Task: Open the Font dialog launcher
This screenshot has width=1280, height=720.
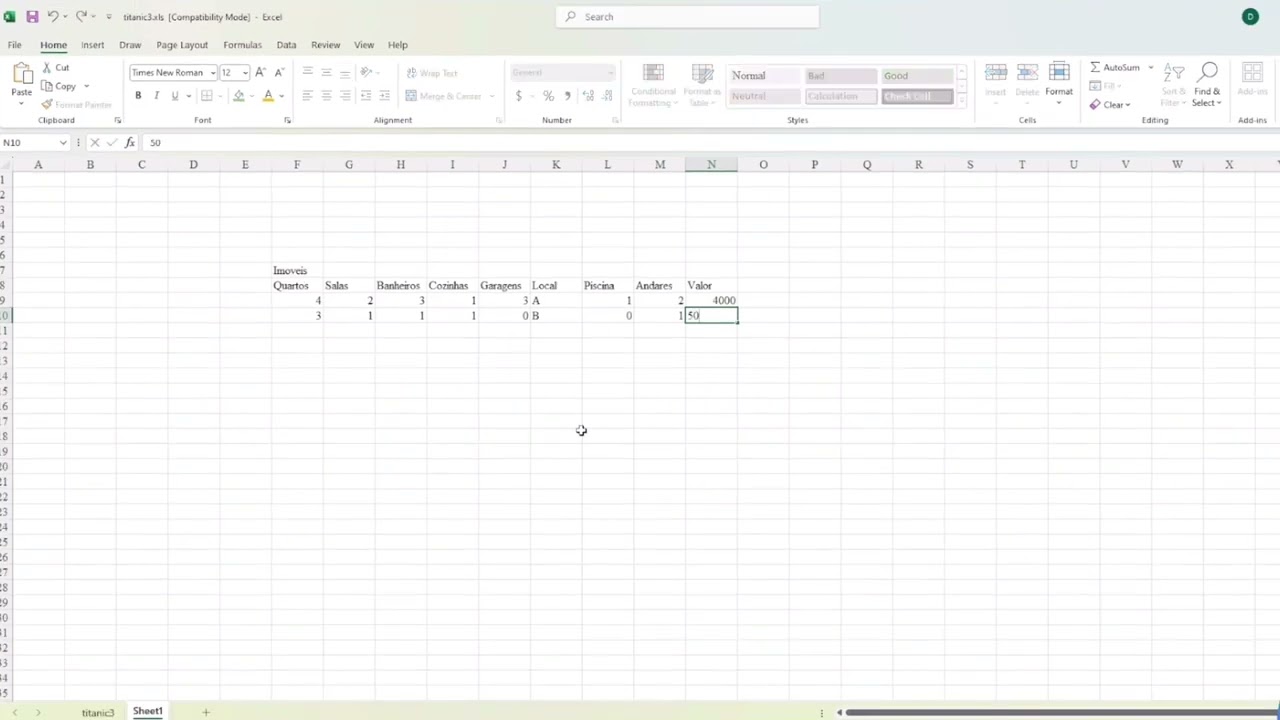Action: tap(287, 121)
